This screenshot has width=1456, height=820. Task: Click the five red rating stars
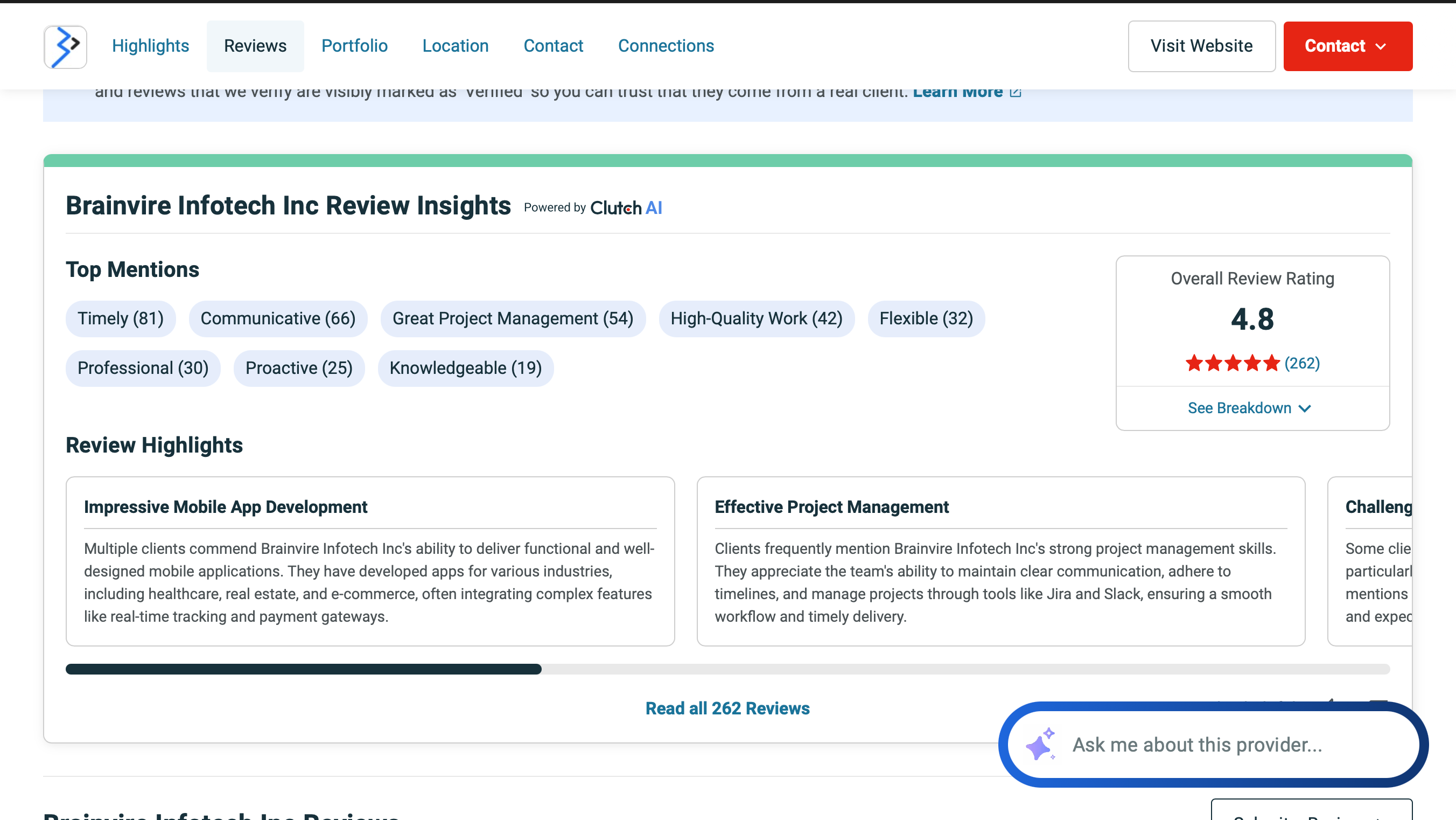click(1232, 363)
